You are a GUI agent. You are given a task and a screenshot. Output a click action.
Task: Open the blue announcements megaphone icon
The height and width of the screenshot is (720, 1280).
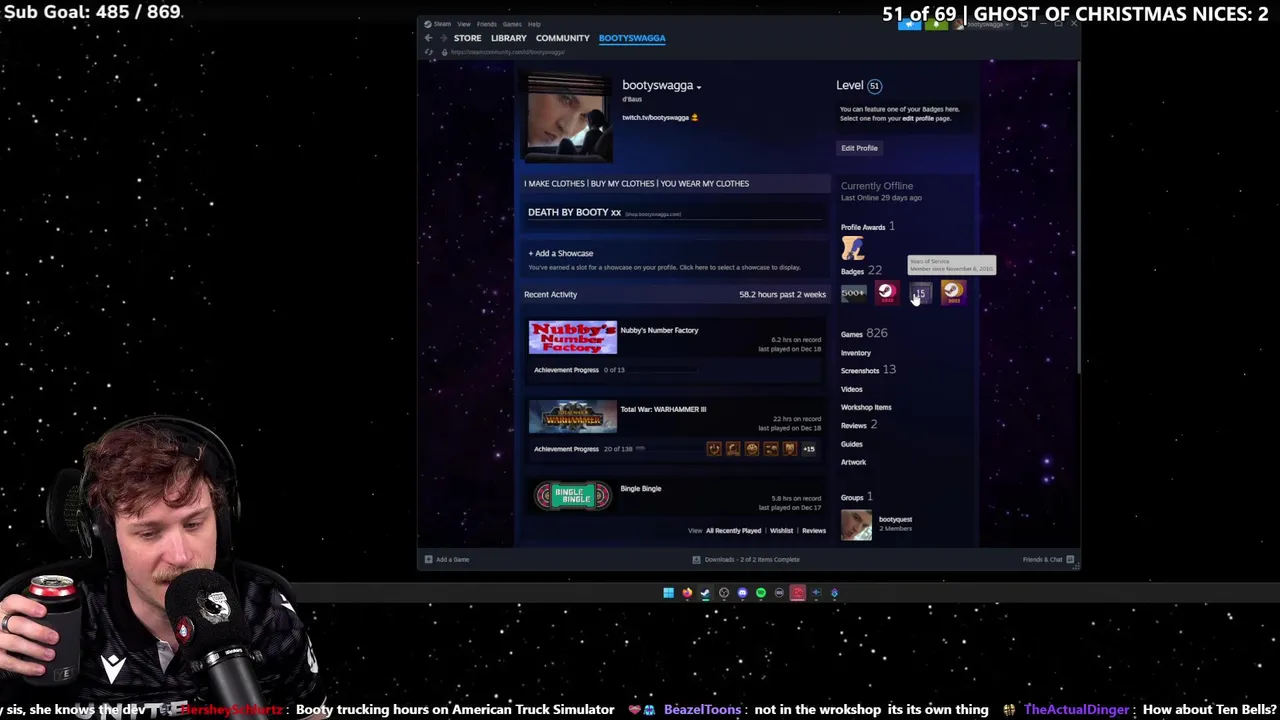(909, 24)
